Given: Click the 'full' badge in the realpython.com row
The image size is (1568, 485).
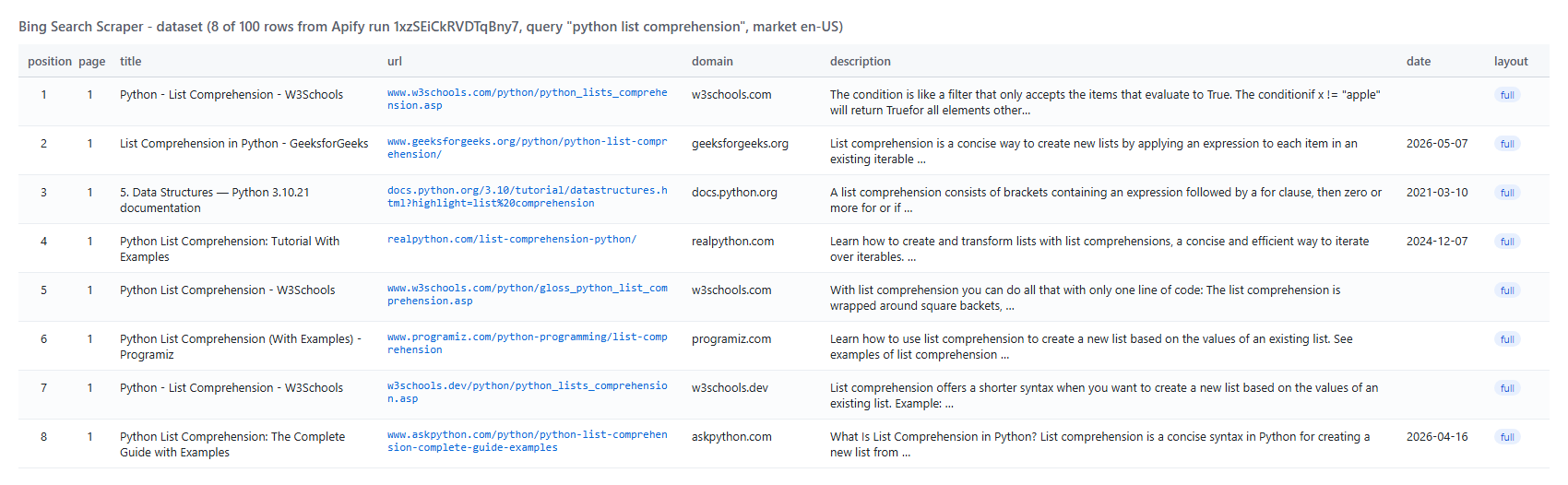Looking at the screenshot, I should click(x=1507, y=242).
